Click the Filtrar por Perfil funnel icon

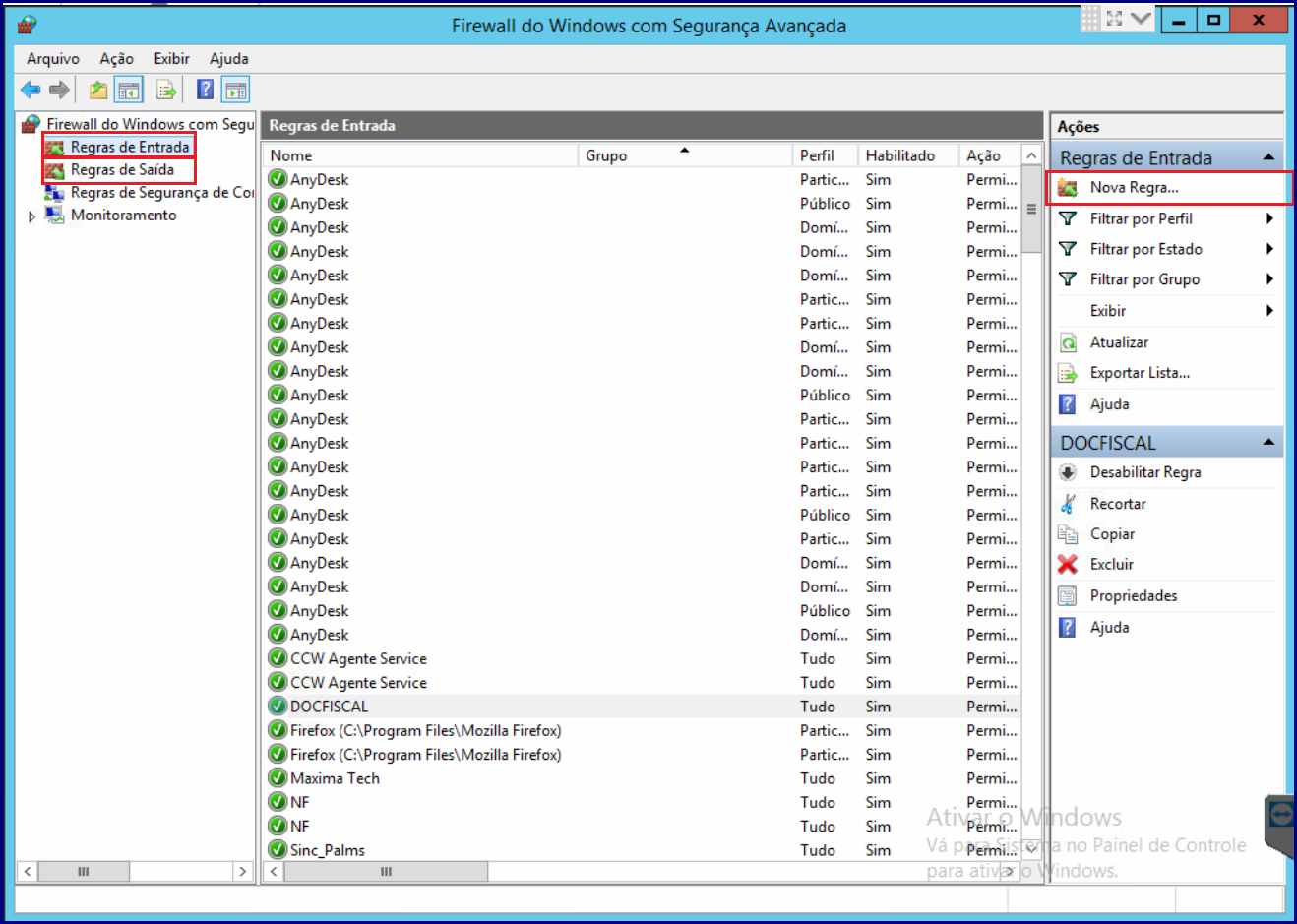1067,218
